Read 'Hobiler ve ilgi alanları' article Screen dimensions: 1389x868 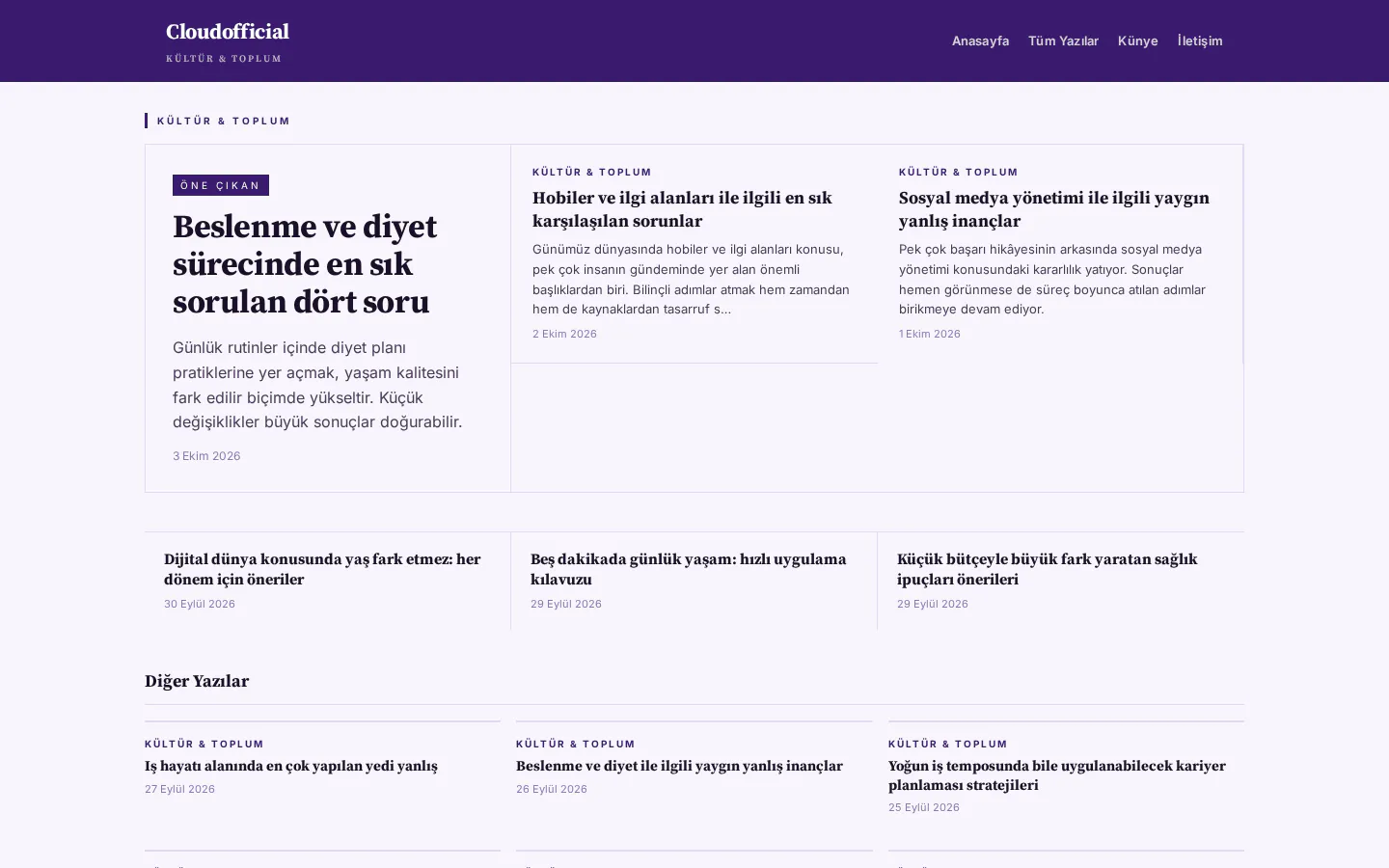point(682,209)
